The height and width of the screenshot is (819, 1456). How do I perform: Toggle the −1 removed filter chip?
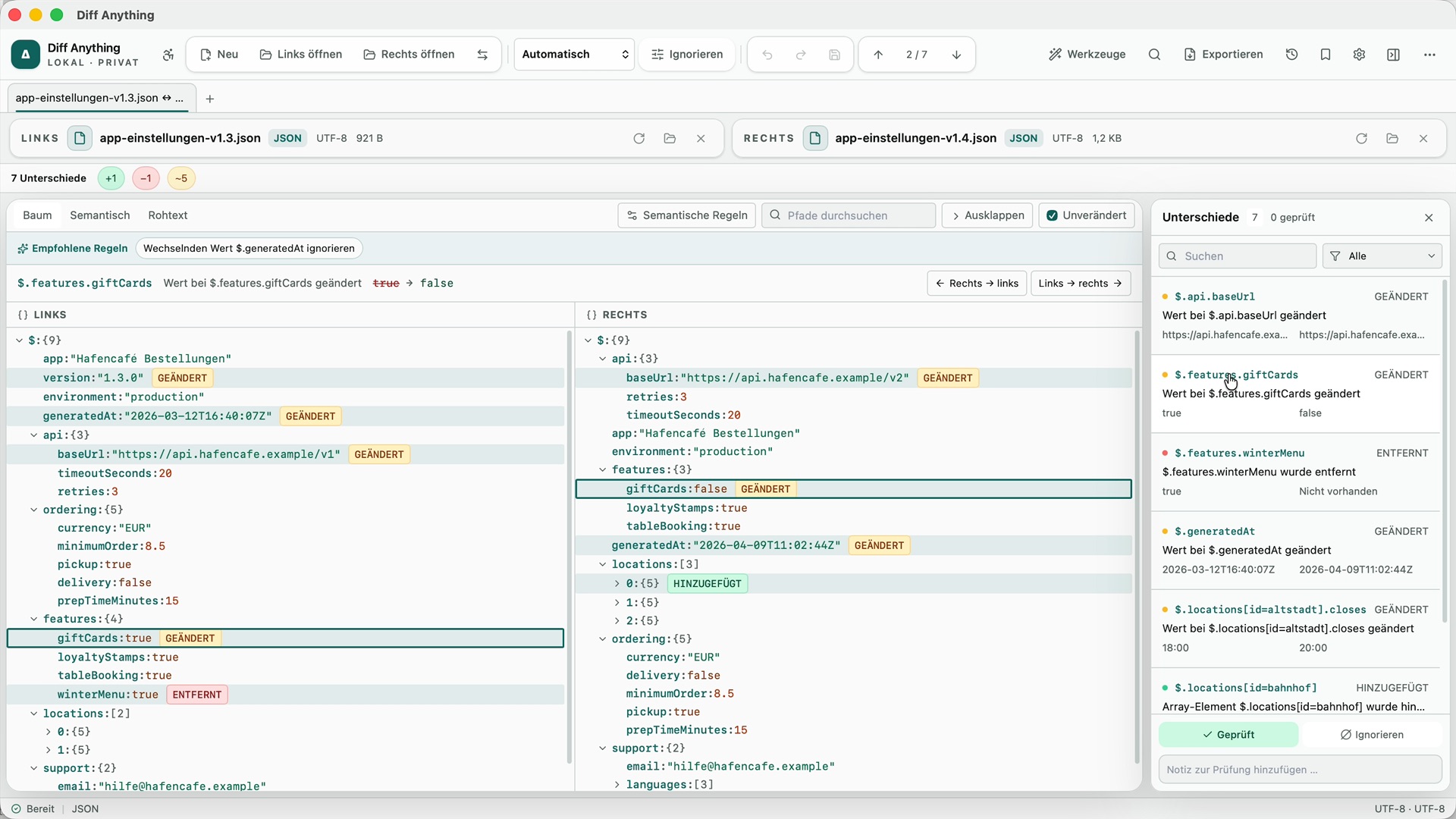[146, 178]
